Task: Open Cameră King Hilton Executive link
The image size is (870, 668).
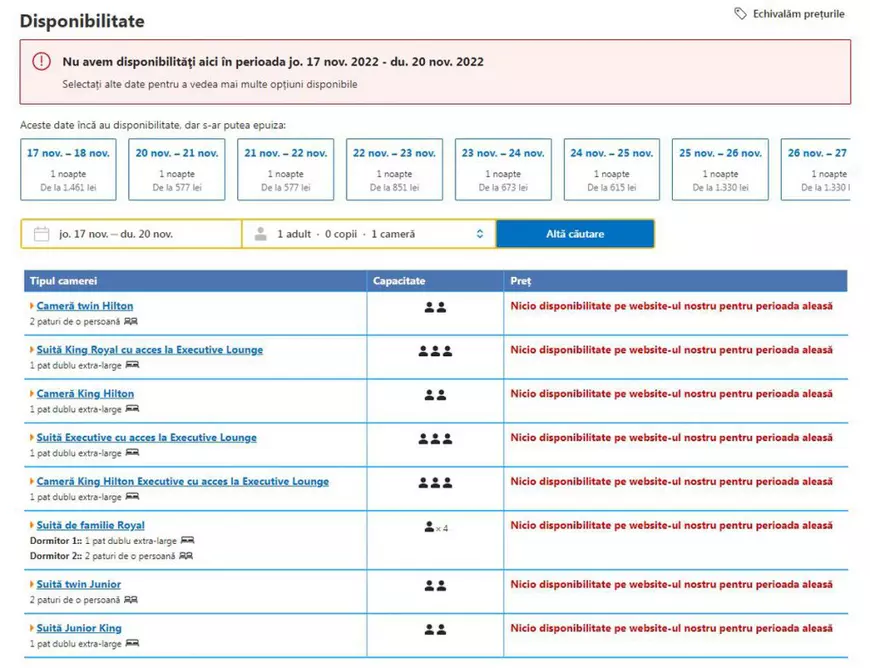Action: 182,481
